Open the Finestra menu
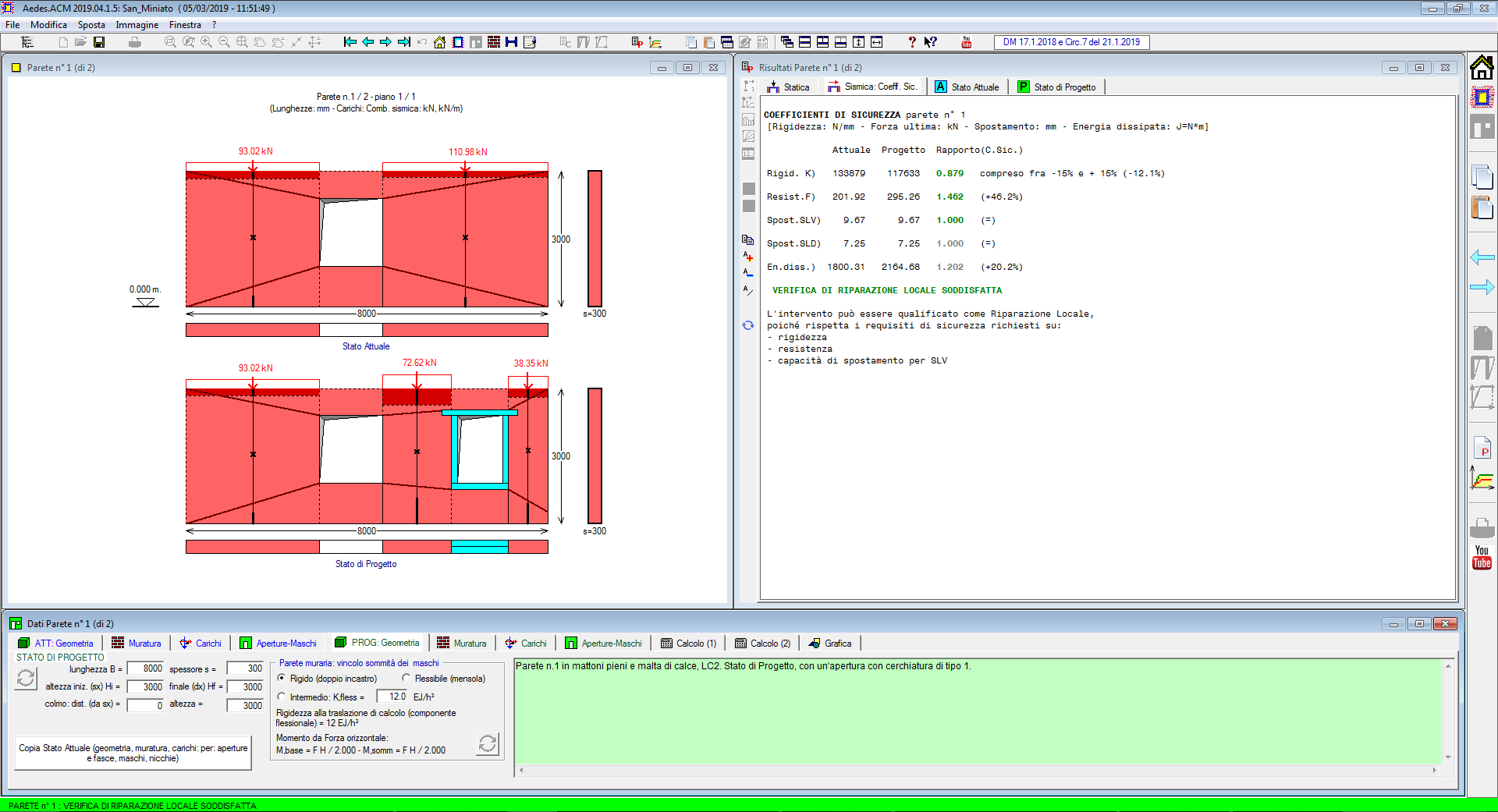The width and height of the screenshot is (1498, 812). click(185, 25)
